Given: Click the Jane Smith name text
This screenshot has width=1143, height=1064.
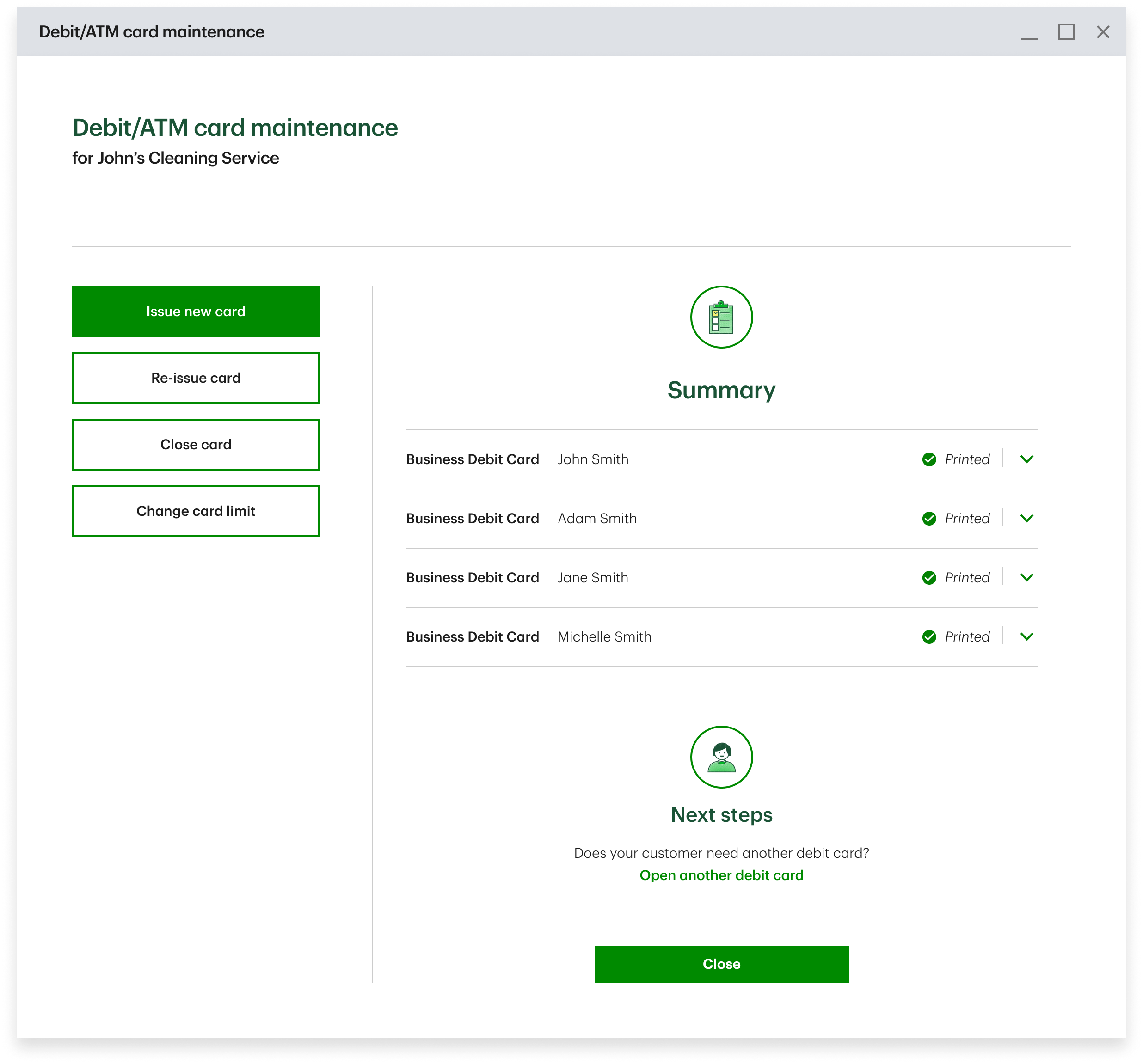Looking at the screenshot, I should pos(593,578).
